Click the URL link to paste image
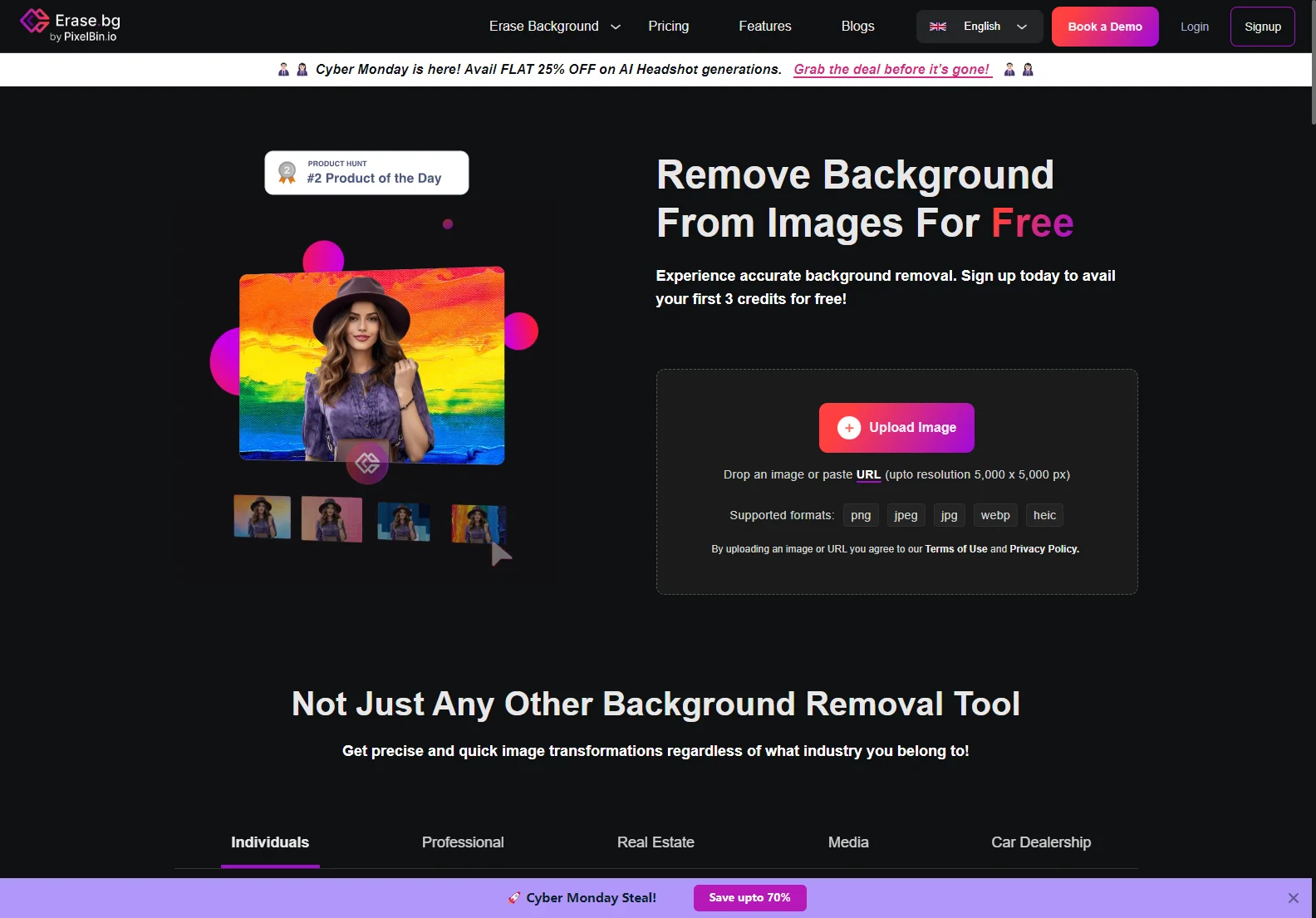 (868, 475)
